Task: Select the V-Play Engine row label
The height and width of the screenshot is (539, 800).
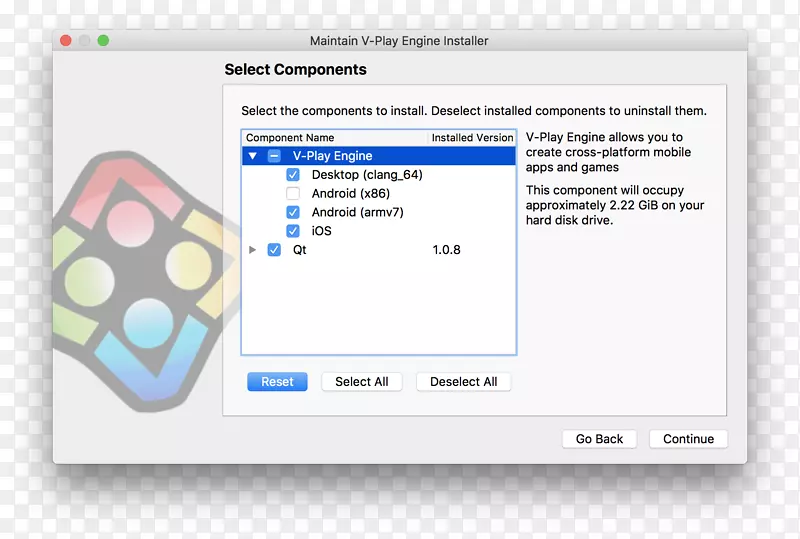Action: [332, 156]
